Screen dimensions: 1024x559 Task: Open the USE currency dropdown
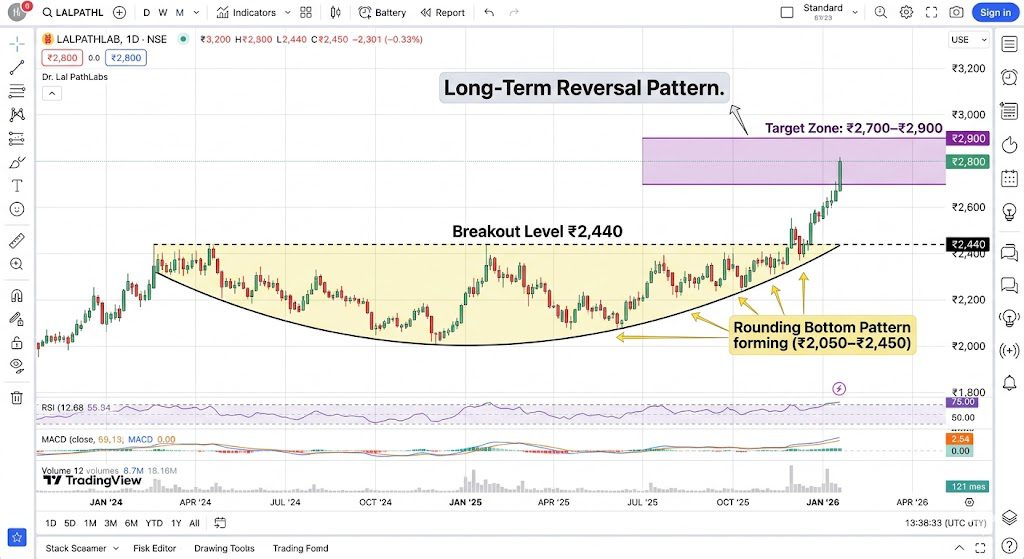(969, 40)
